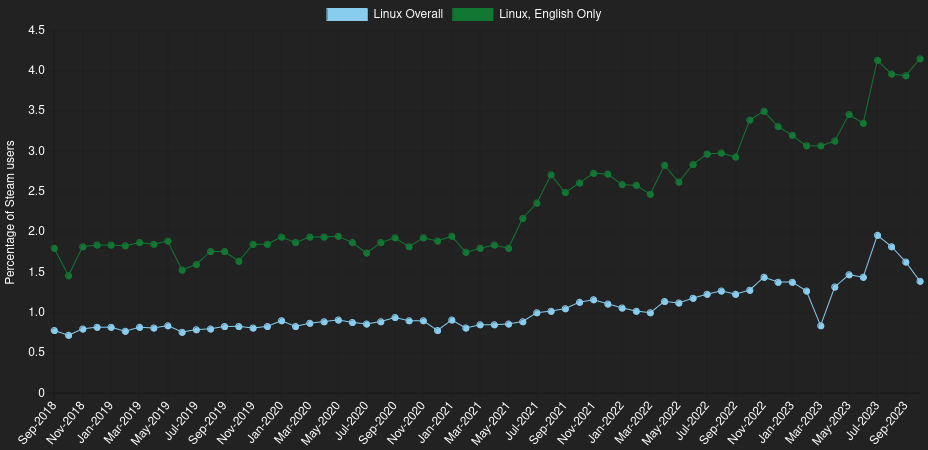
Task: Click the first green data point at Sep-2018
Action: (x=54, y=248)
